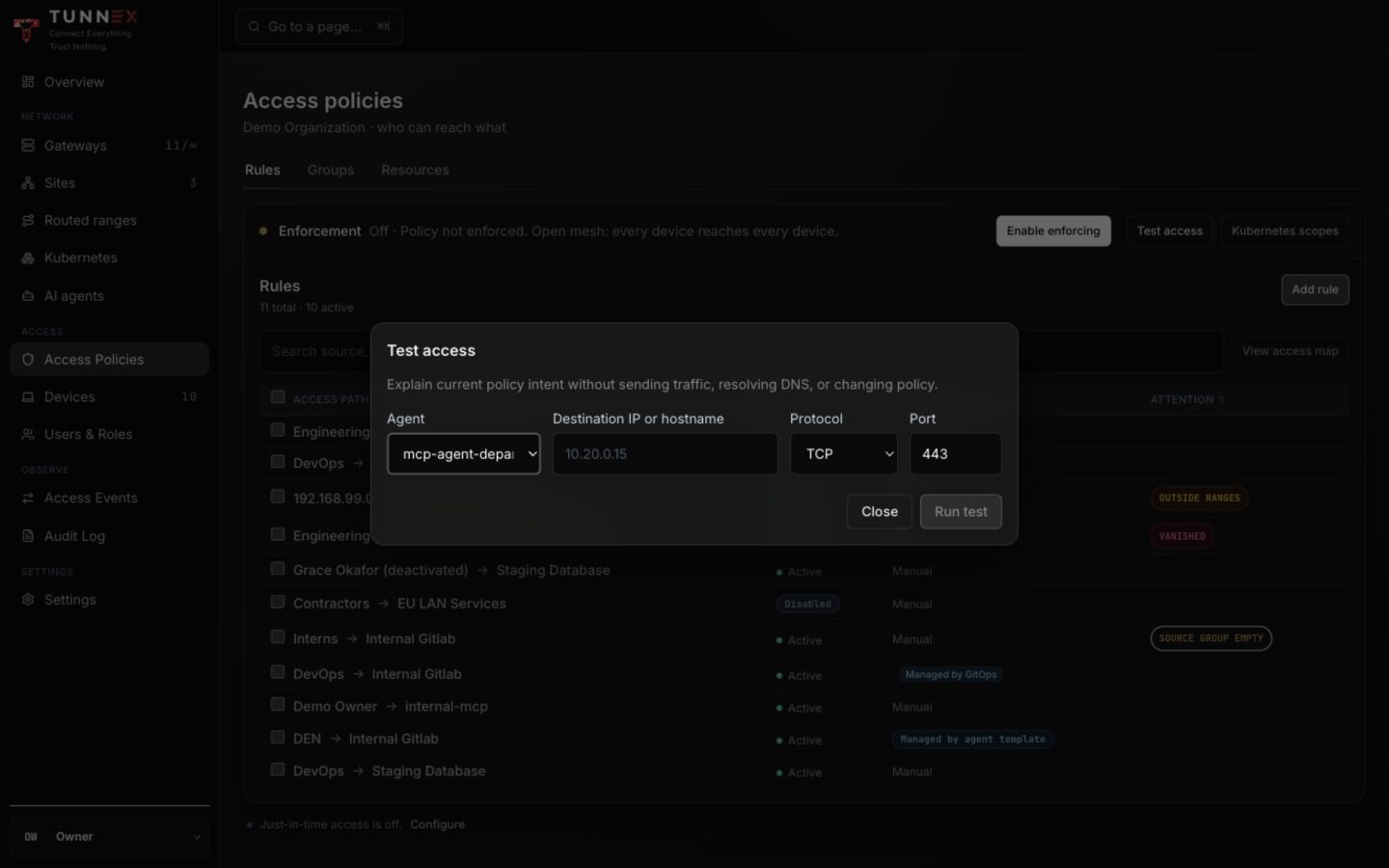Click the Gateways server icon
The height and width of the screenshot is (868, 1389).
click(28, 146)
